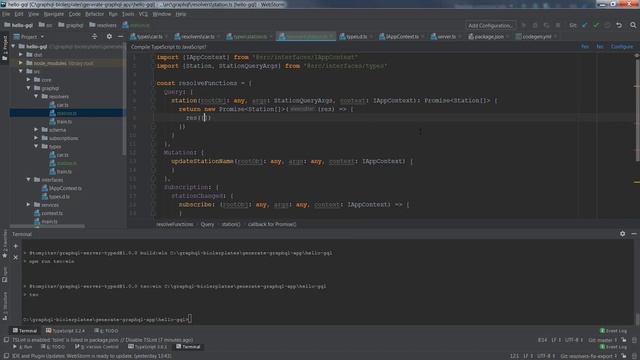The image size is (640, 360).
Task: Collapse the interfaces folder
Action: tap(29, 180)
